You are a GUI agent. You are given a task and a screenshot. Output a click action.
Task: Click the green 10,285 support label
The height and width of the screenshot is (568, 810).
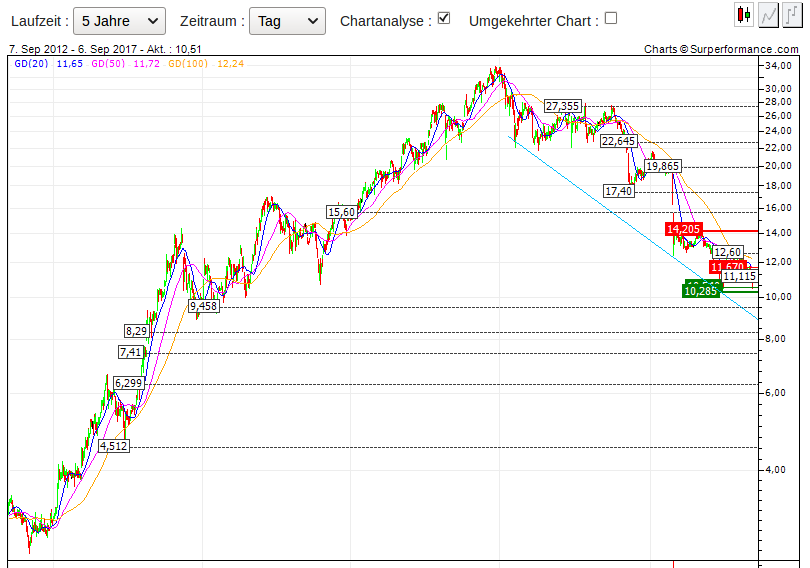point(700,292)
